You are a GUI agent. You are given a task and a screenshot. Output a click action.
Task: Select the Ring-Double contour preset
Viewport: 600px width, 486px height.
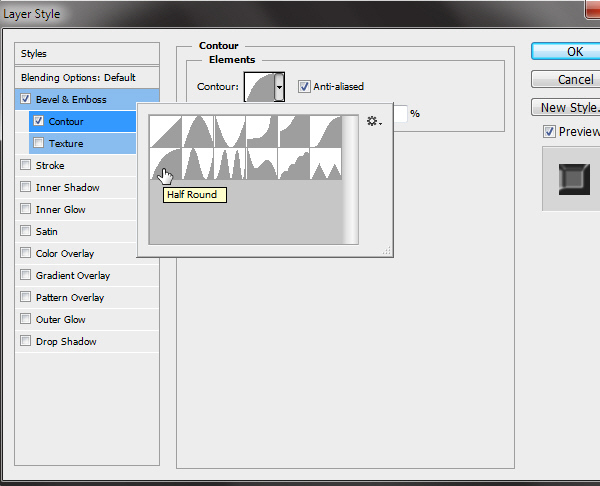tap(230, 164)
